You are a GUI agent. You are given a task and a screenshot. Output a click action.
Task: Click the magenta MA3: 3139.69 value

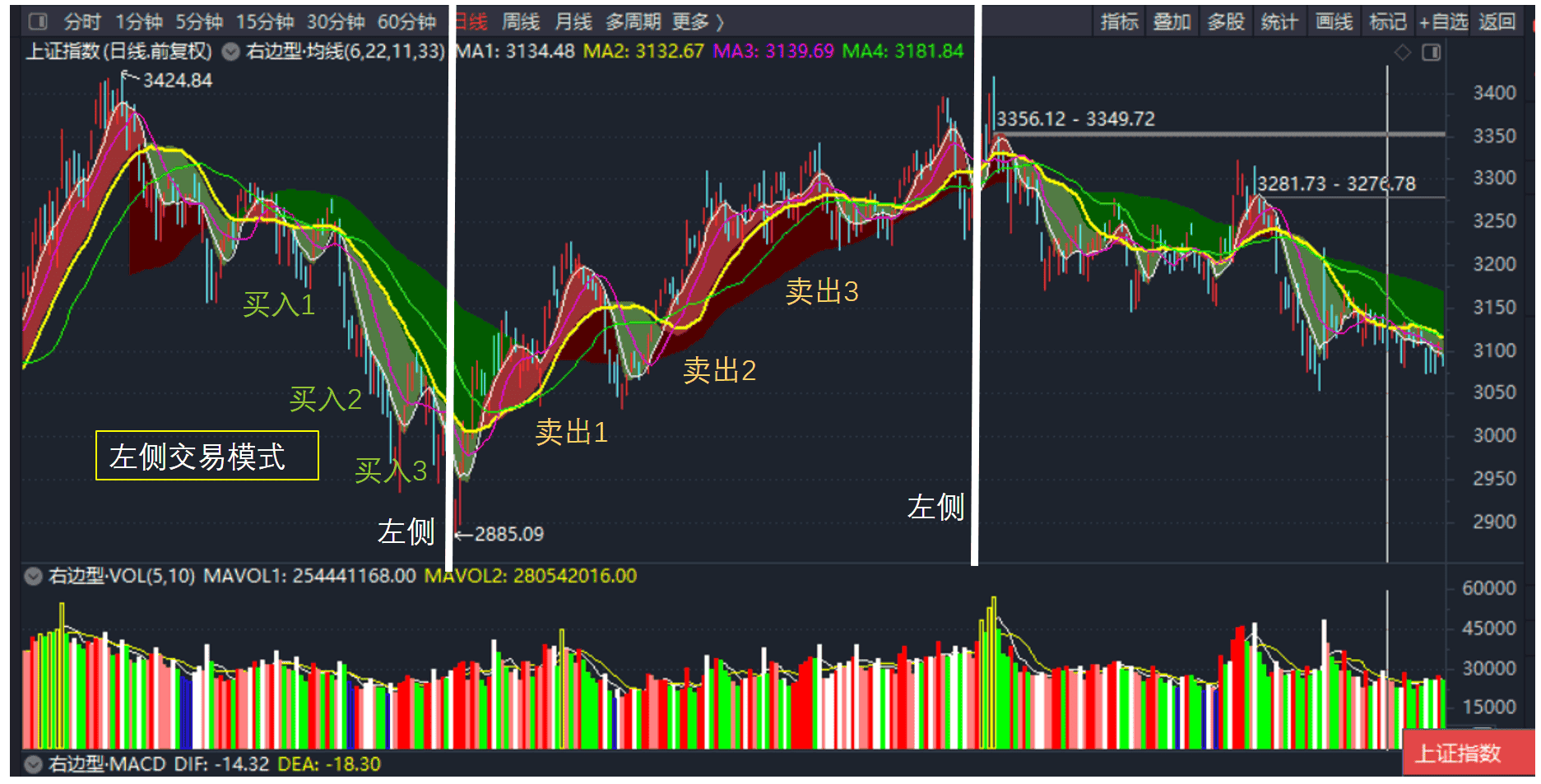tap(773, 52)
